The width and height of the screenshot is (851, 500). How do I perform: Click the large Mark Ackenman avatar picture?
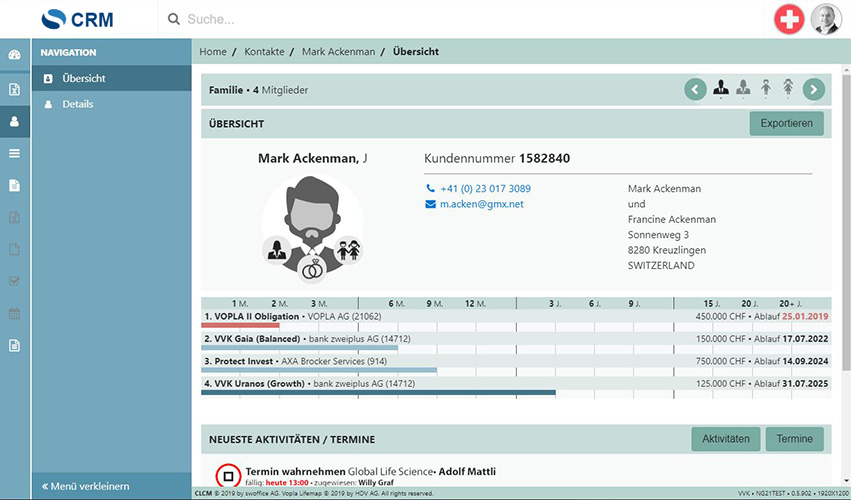(312, 228)
